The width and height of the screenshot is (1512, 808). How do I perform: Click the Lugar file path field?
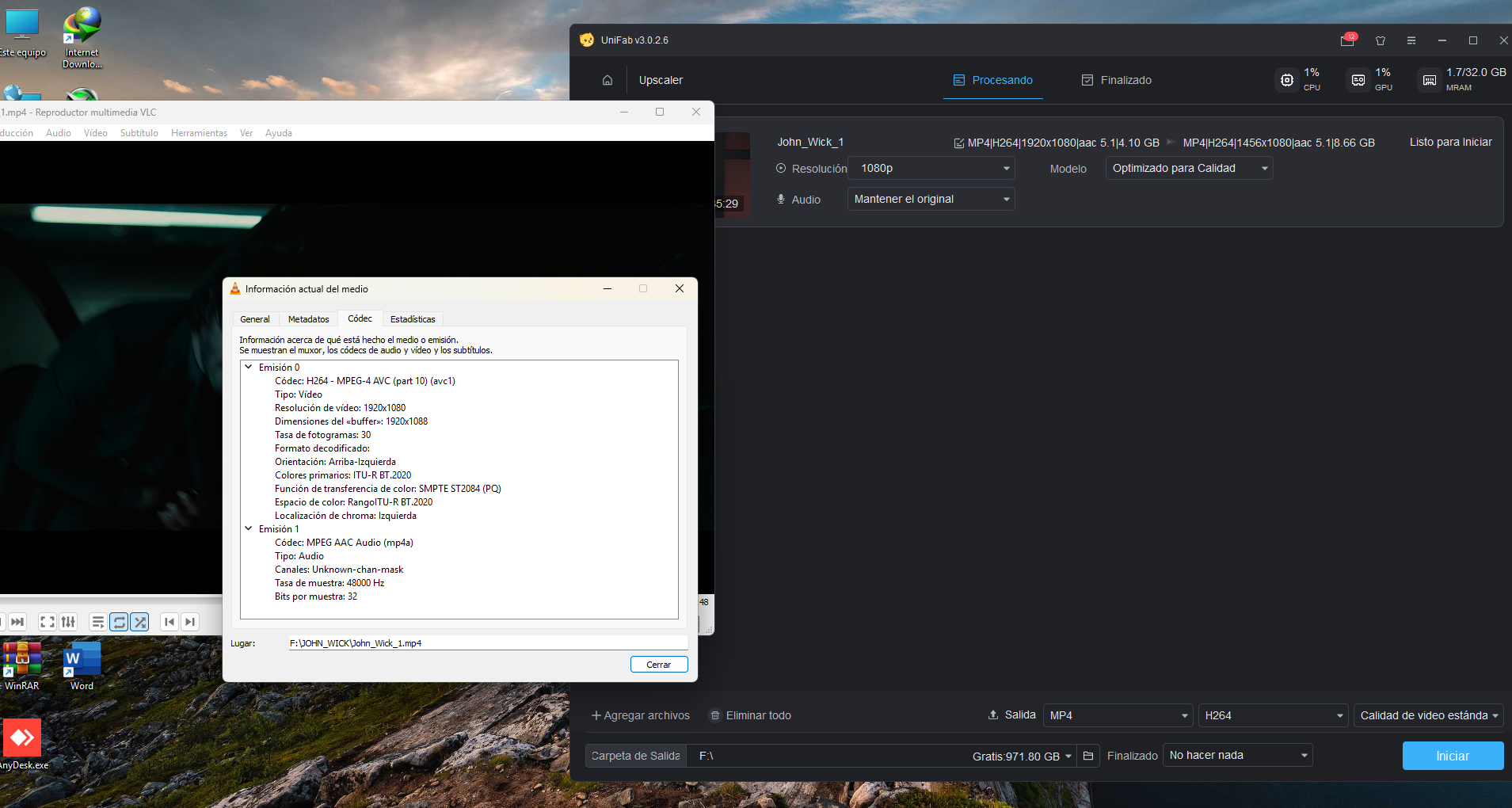pos(488,643)
